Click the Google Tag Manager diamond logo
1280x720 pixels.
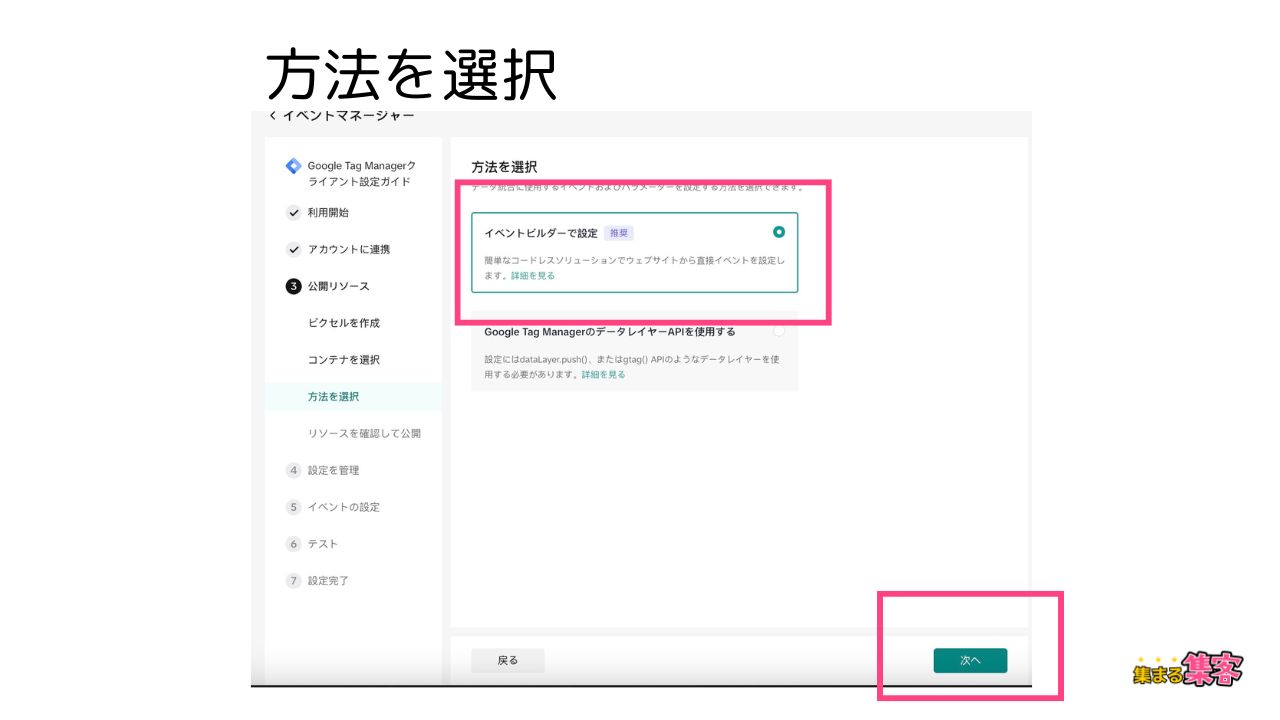(293, 166)
